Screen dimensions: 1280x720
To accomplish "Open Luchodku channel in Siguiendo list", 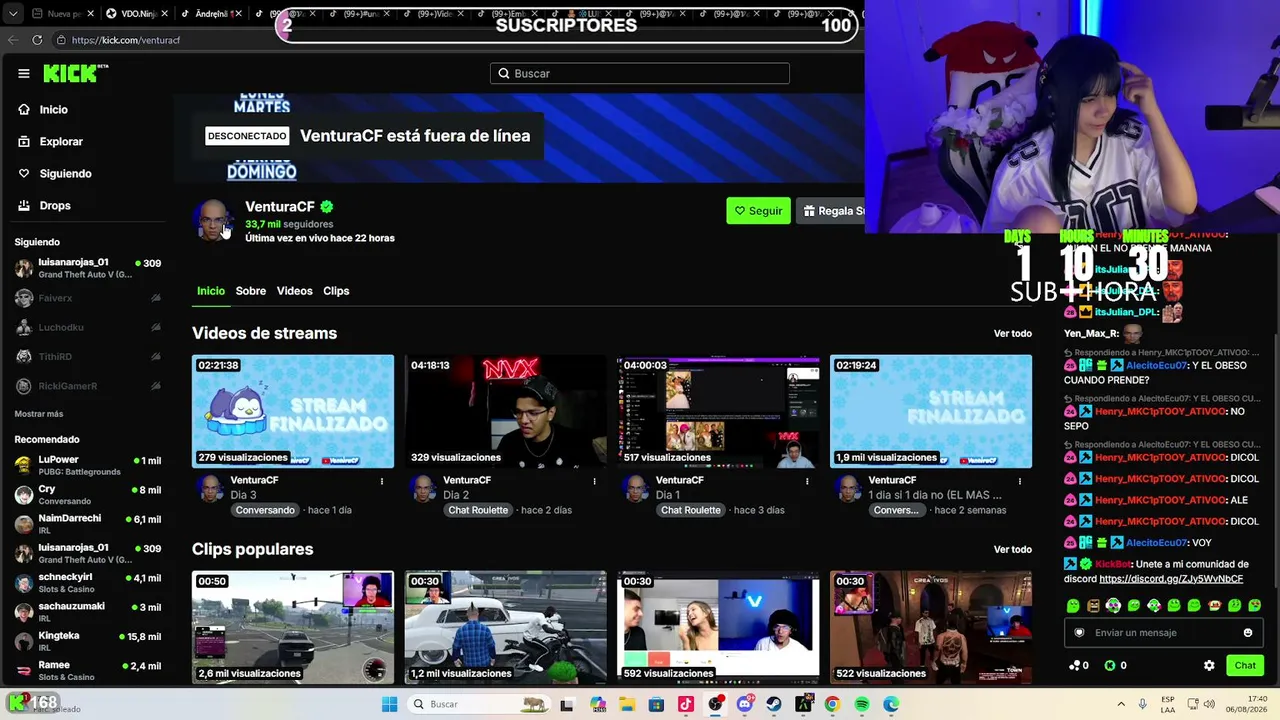I will [x=88, y=327].
